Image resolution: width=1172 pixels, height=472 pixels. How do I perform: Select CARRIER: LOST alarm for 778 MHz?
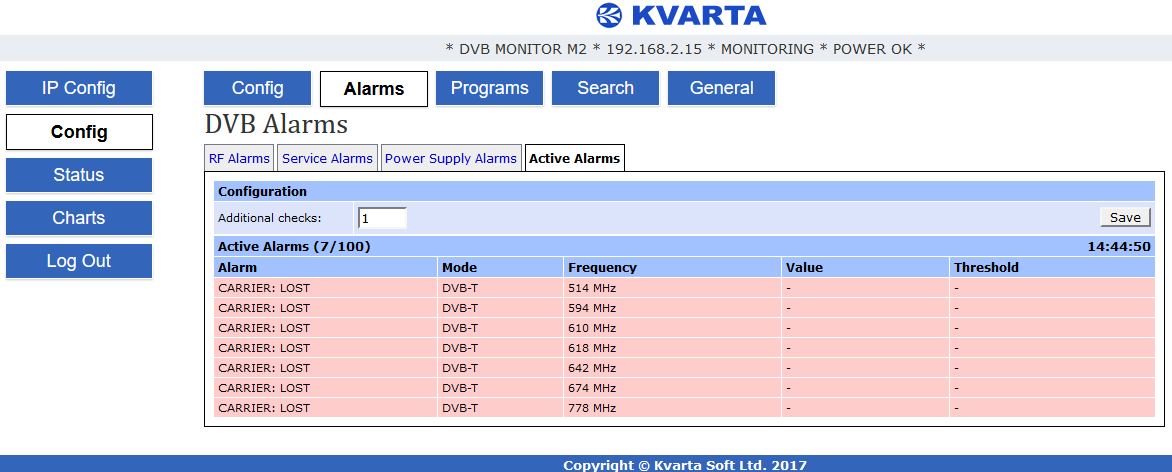click(x=326, y=408)
